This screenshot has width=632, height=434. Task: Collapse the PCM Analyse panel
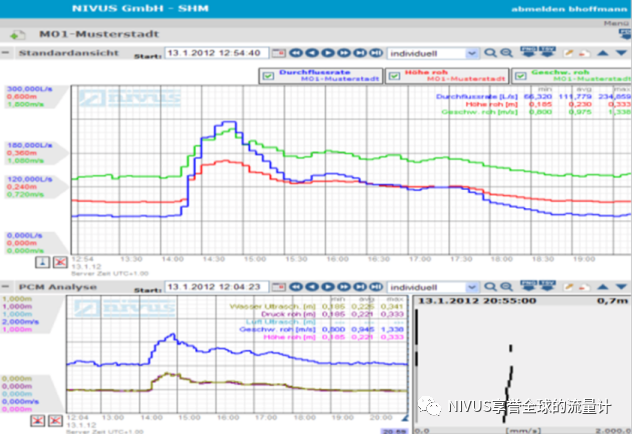8,285
